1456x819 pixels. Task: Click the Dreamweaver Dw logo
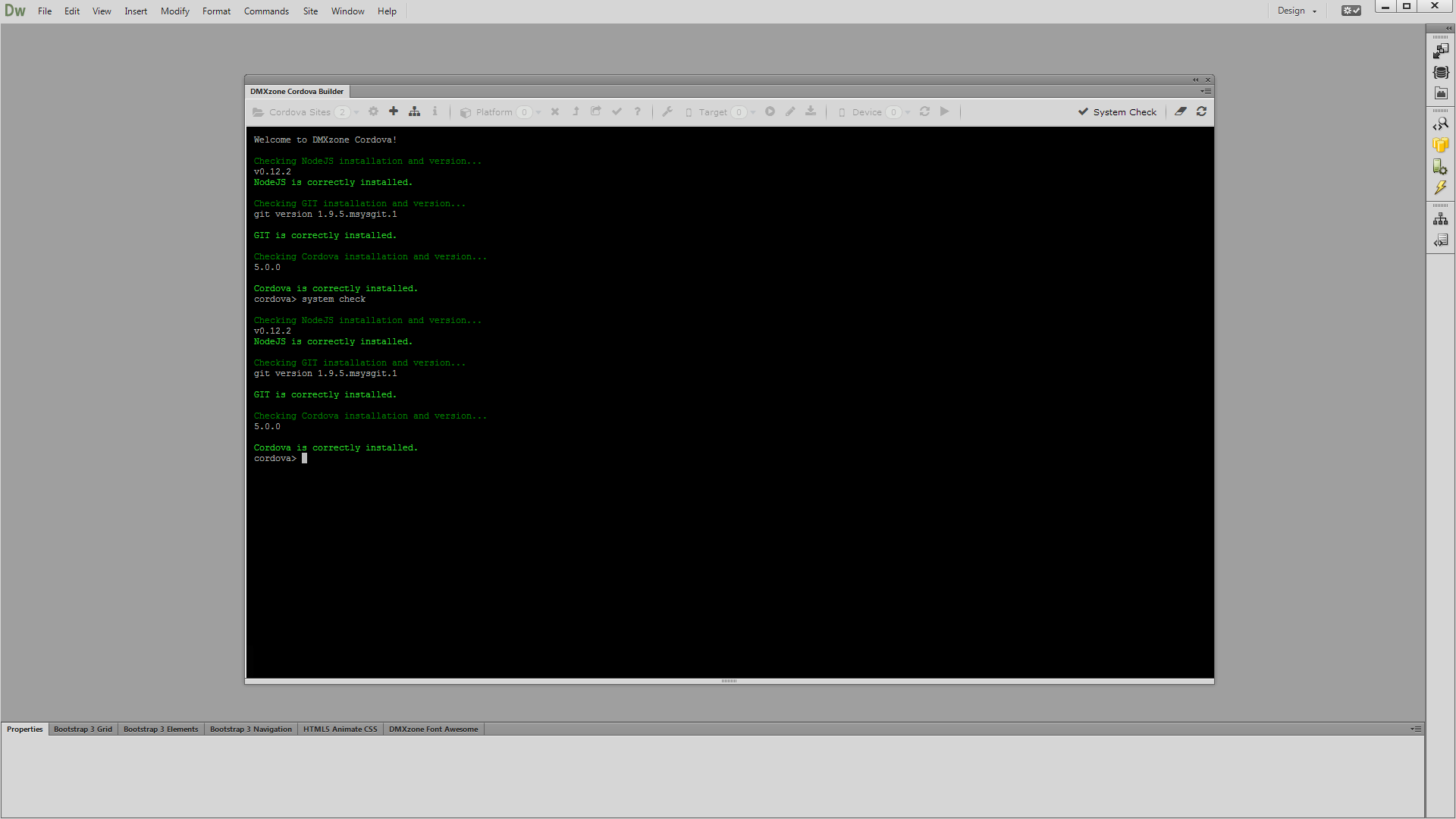(x=15, y=11)
